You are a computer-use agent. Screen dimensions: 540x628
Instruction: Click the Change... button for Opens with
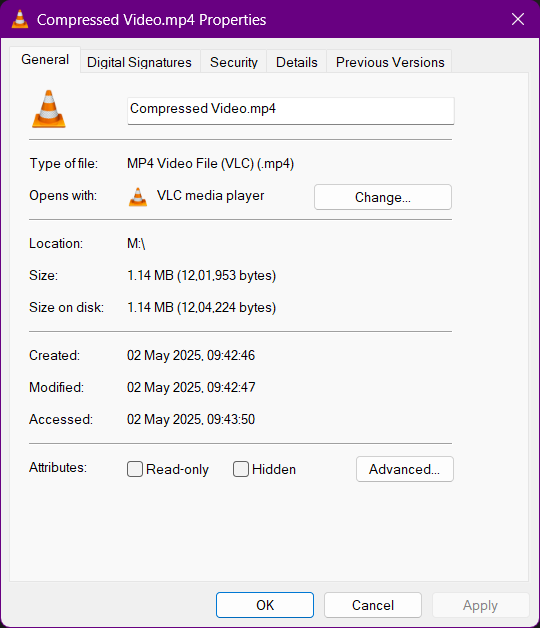coord(383,197)
